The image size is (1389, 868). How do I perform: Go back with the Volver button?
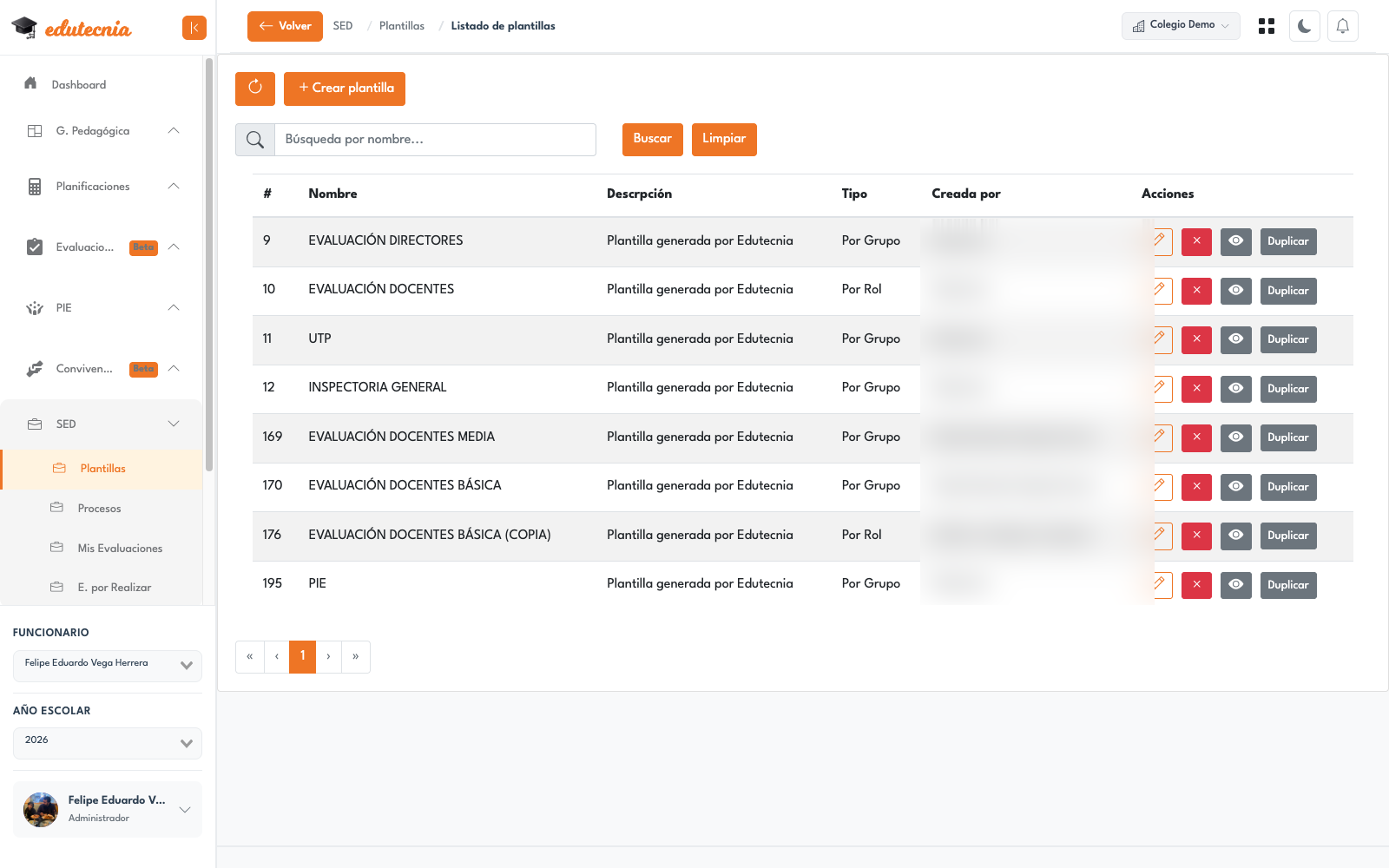285,26
